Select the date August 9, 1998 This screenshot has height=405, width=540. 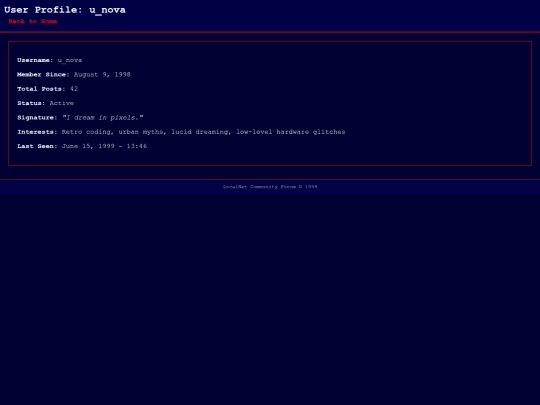[102, 74]
